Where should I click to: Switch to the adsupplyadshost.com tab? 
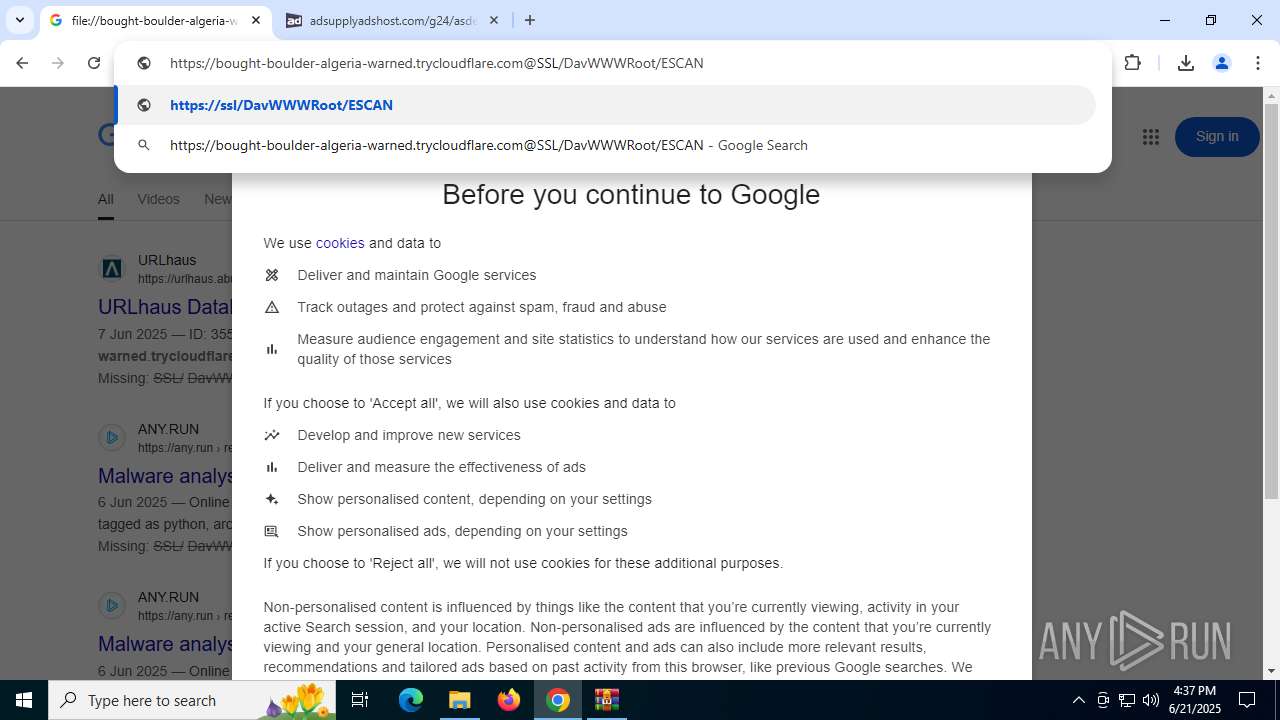tap(393, 20)
